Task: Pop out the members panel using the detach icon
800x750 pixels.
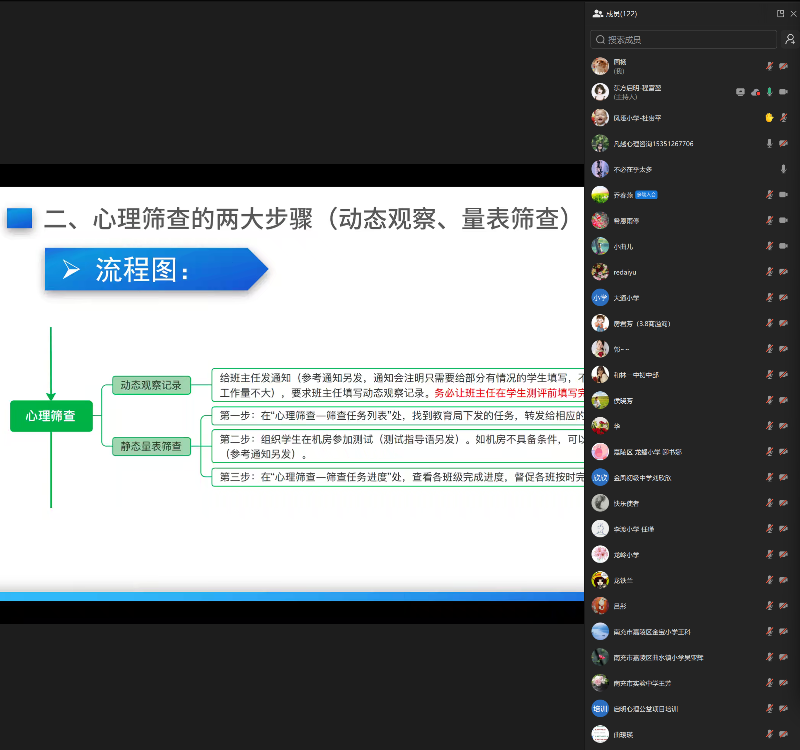Action: [779, 12]
